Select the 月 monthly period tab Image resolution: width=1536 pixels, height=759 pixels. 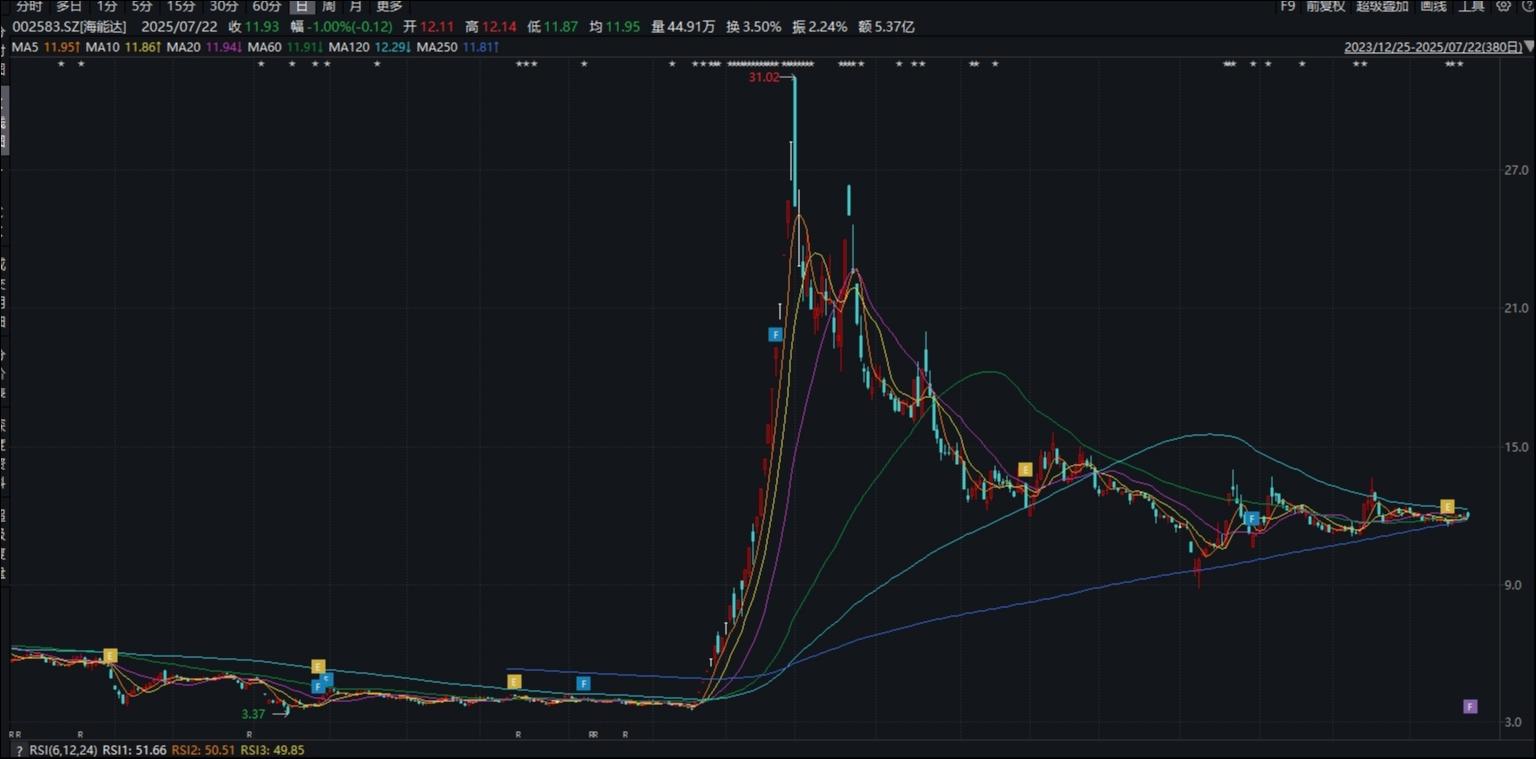click(356, 6)
